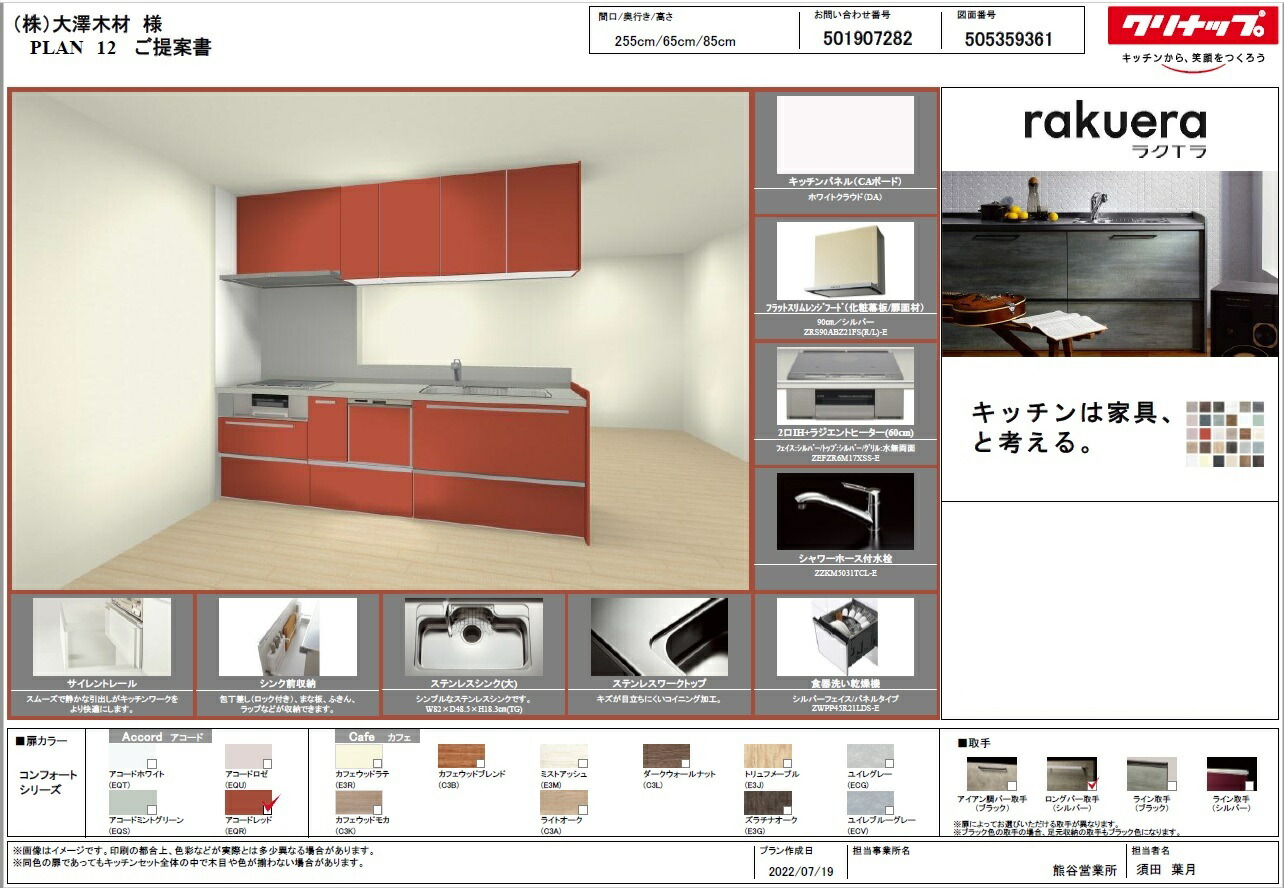Select the 2-burner IH heater image

[845, 386]
